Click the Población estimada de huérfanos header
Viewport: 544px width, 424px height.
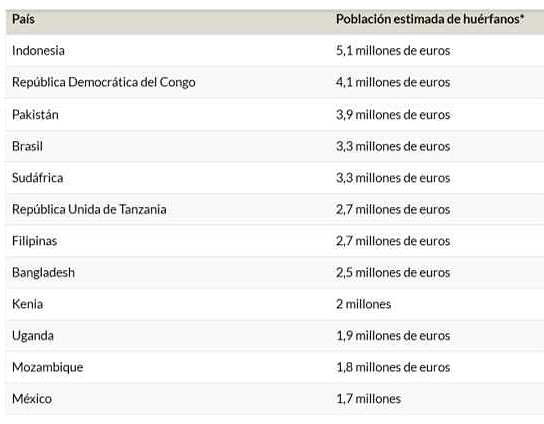coord(430,19)
